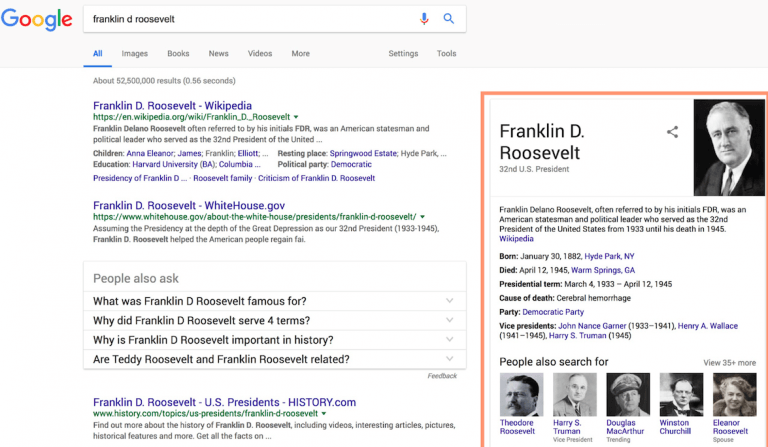Open Eleanor Roosevelt name link
Screen dimensions: 768x447
[x=730, y=427]
